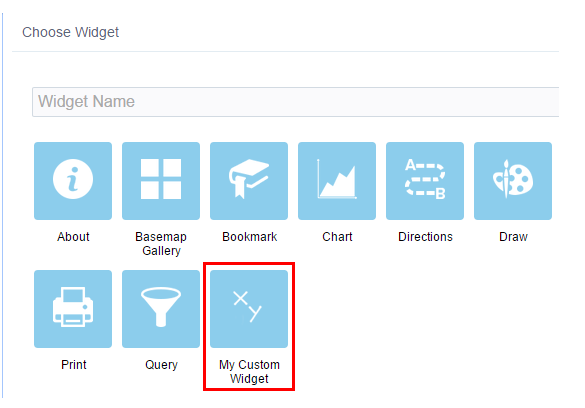Choose the Query funnel icon
This screenshot has height=408, width=585.
click(161, 309)
